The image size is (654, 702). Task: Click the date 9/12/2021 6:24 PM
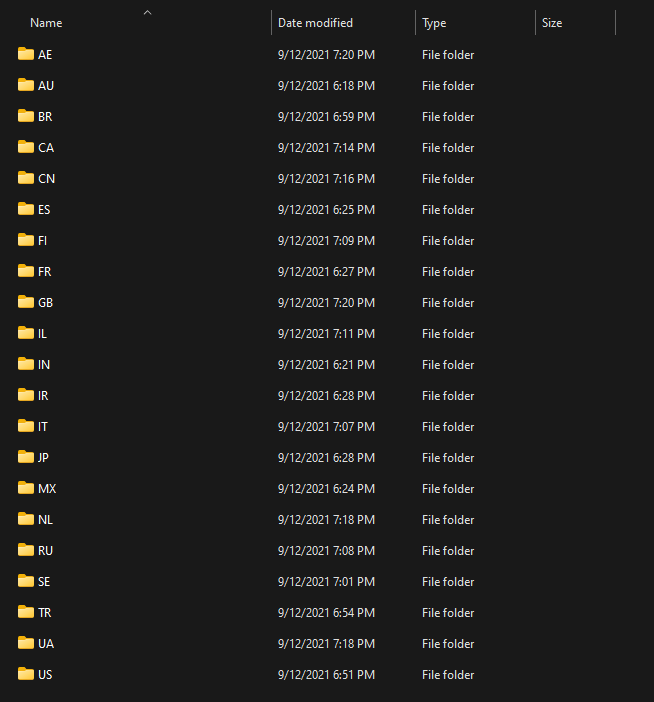pos(326,488)
